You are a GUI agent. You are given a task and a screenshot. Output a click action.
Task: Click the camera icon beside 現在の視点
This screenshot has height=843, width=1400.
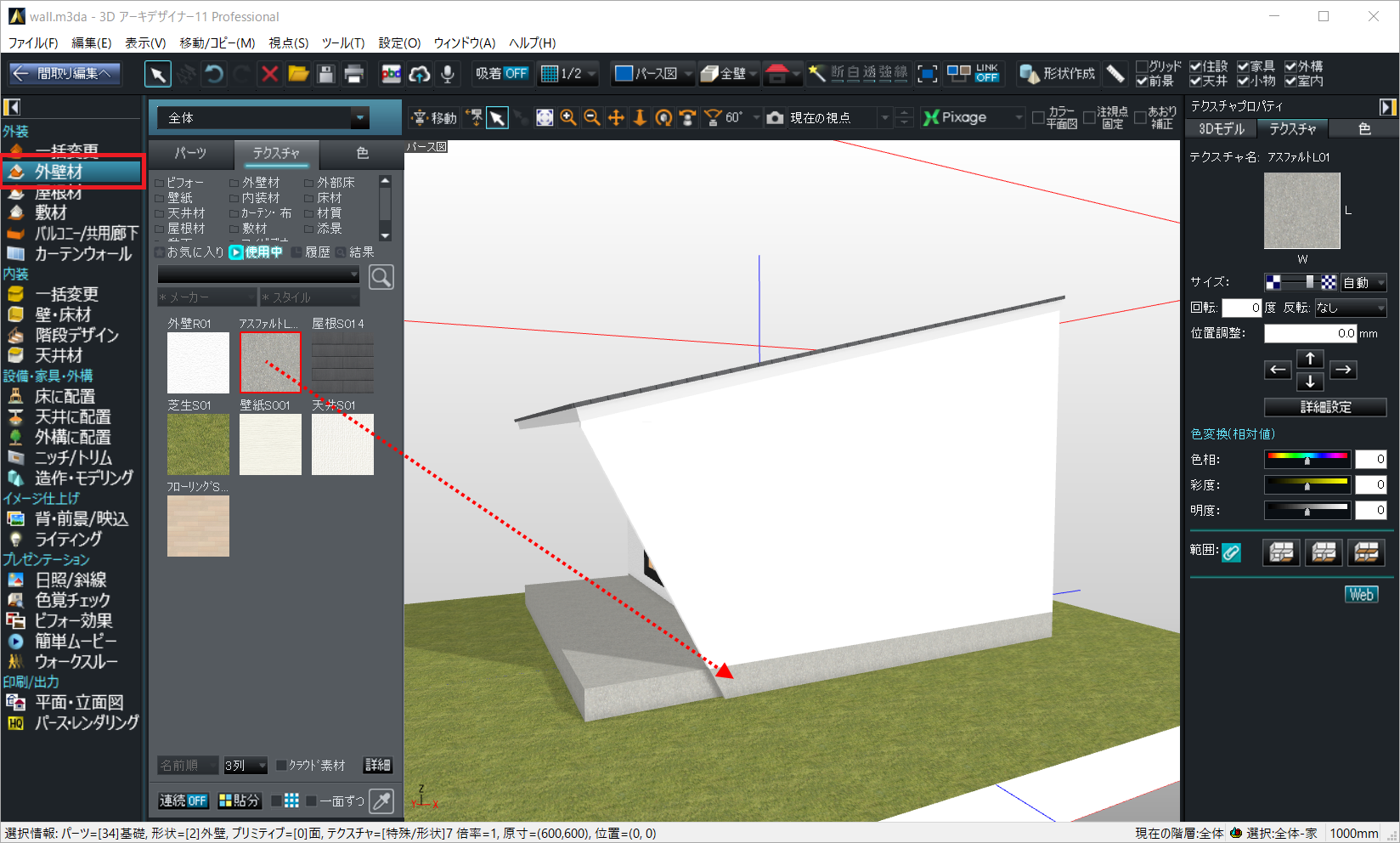(x=775, y=118)
